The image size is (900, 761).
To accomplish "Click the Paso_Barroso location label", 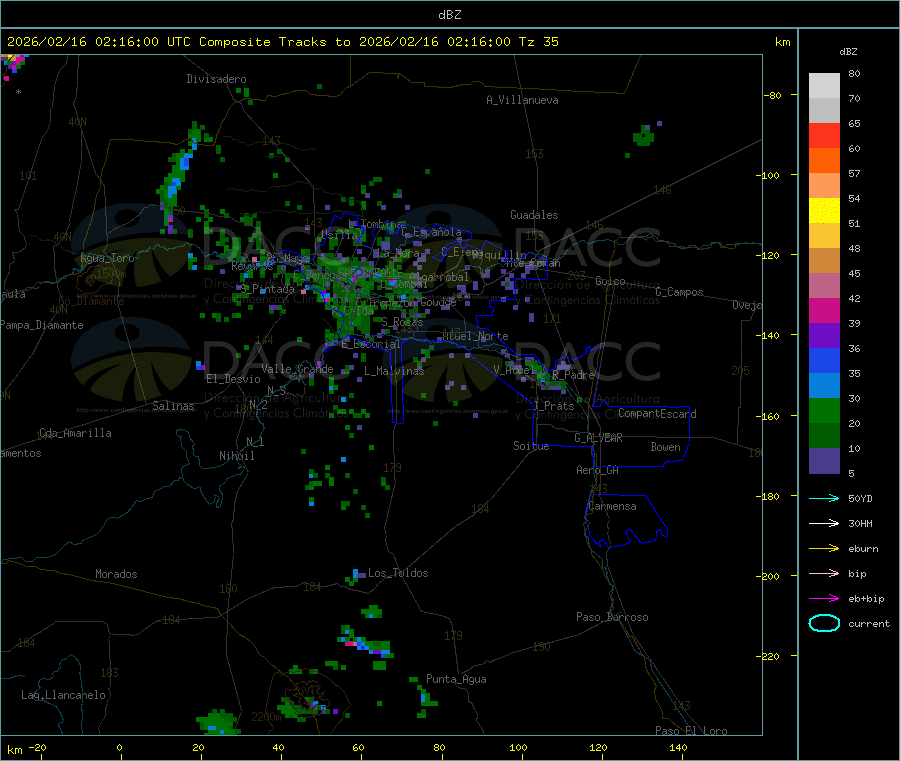I will click(612, 617).
